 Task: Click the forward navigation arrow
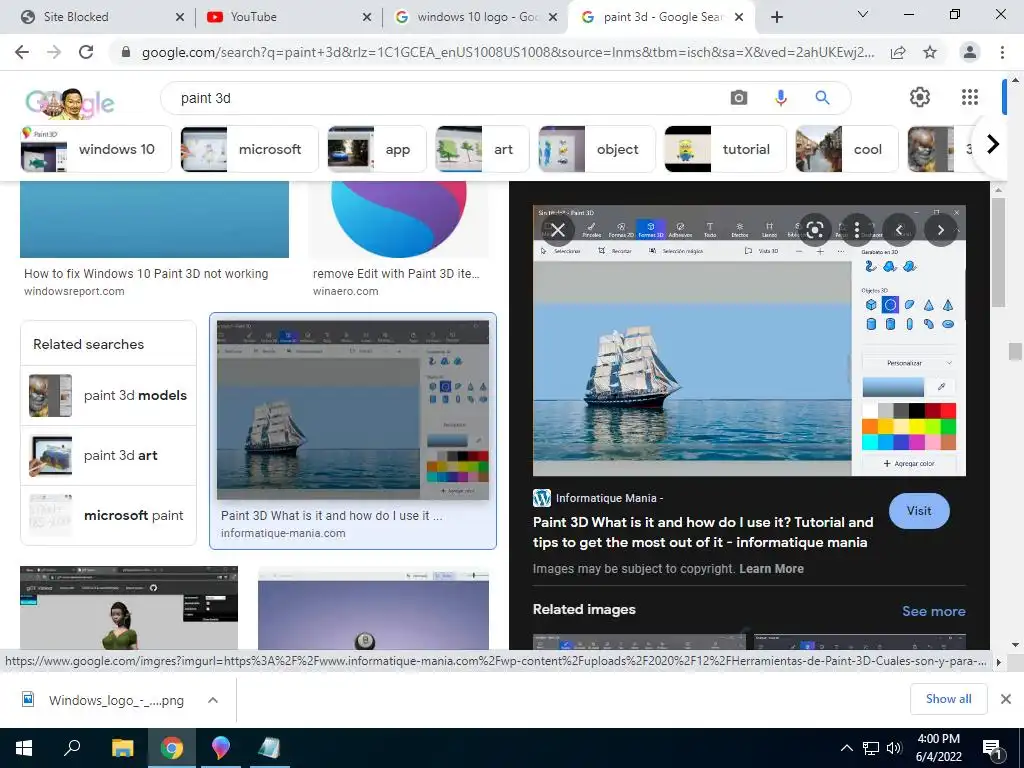[x=54, y=52]
